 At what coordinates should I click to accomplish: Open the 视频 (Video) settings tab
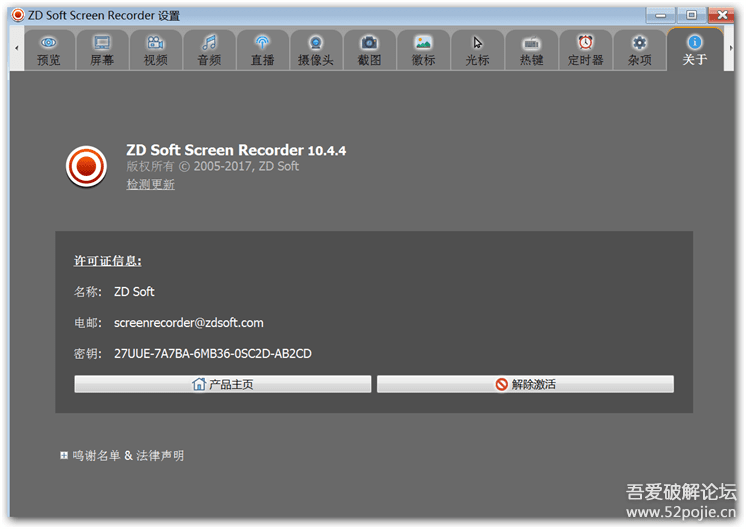point(156,50)
